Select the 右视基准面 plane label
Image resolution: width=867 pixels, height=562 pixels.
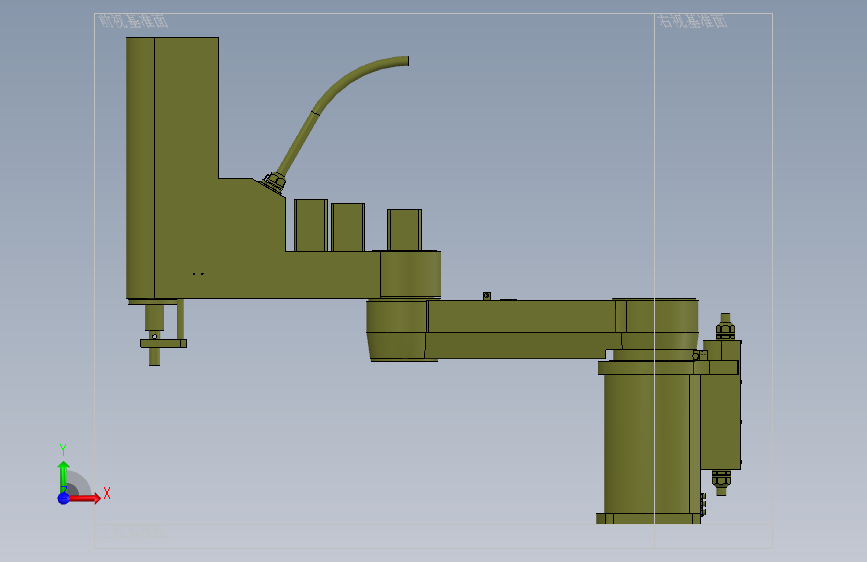(x=692, y=21)
